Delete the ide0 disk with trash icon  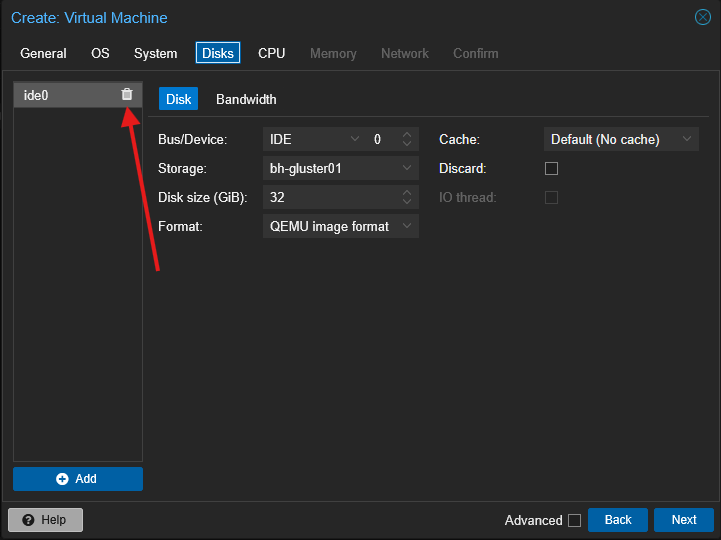126,95
